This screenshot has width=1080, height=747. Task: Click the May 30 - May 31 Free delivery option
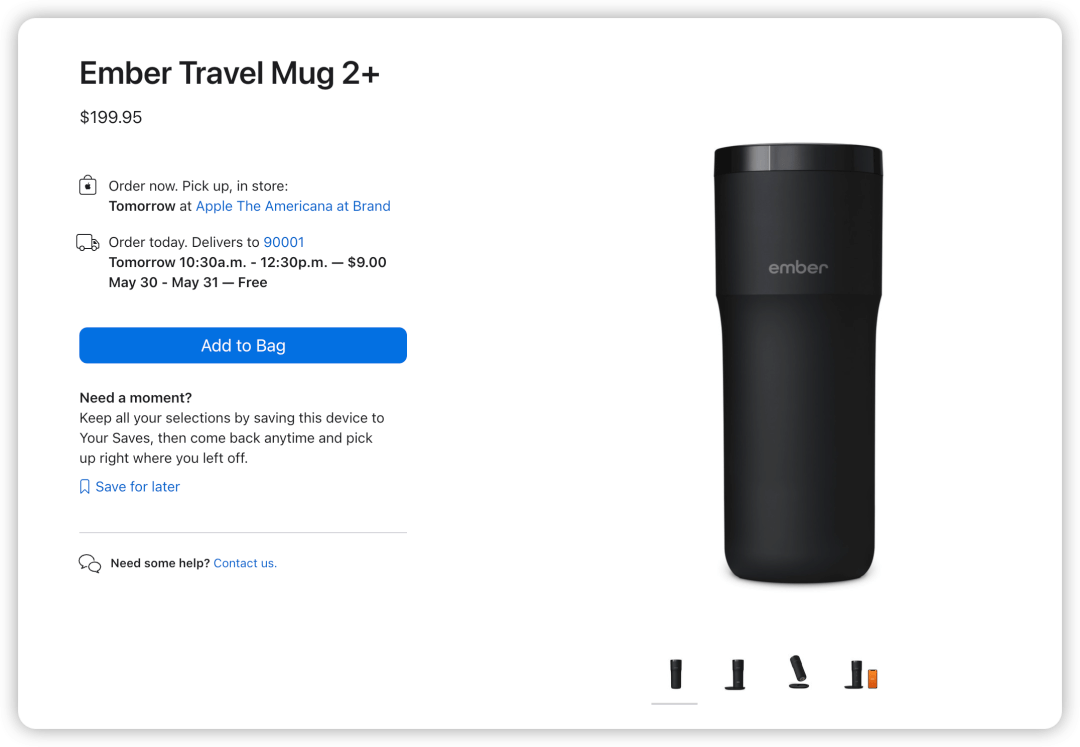pos(188,282)
